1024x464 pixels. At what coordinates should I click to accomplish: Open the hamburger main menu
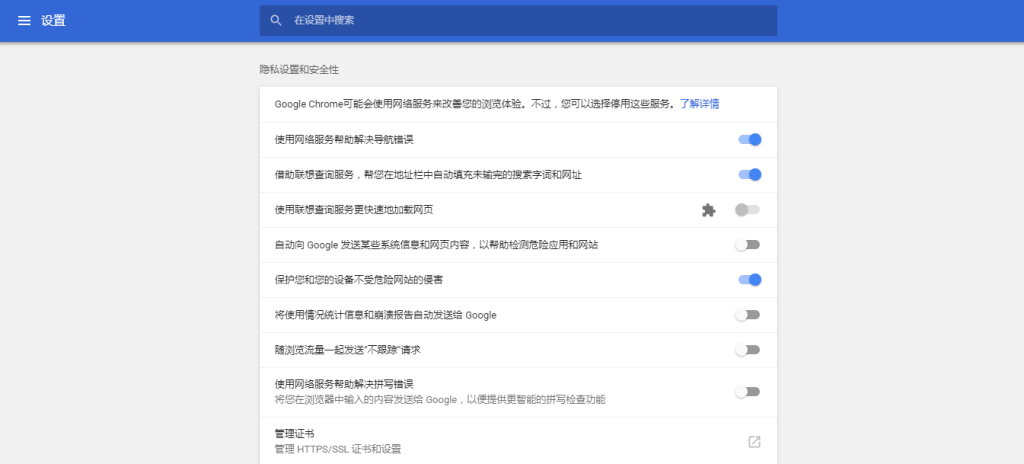[24, 20]
